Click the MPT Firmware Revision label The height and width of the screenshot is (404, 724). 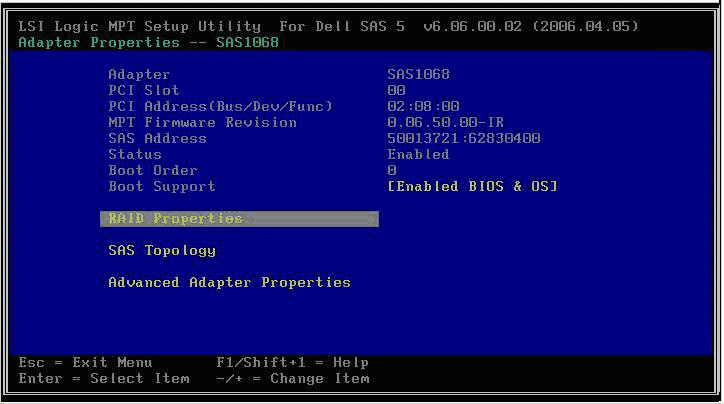pos(203,122)
